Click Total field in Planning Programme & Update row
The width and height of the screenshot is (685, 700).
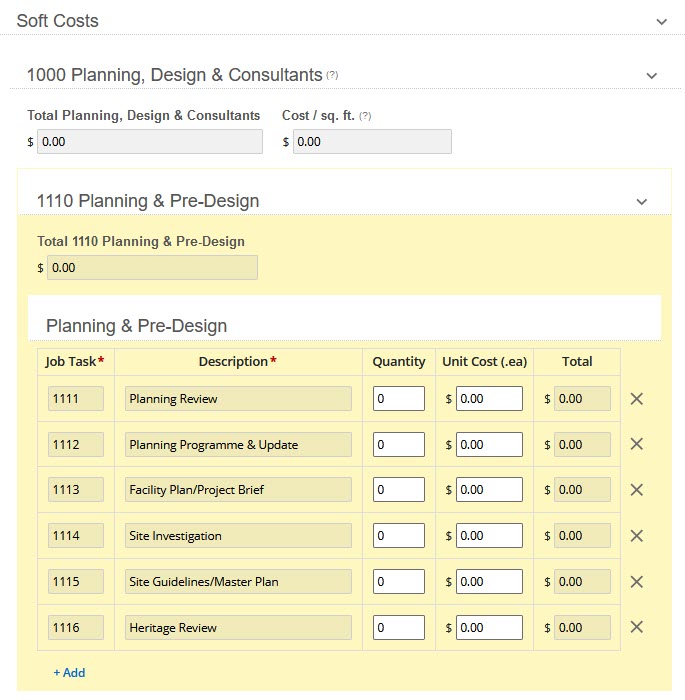click(582, 445)
